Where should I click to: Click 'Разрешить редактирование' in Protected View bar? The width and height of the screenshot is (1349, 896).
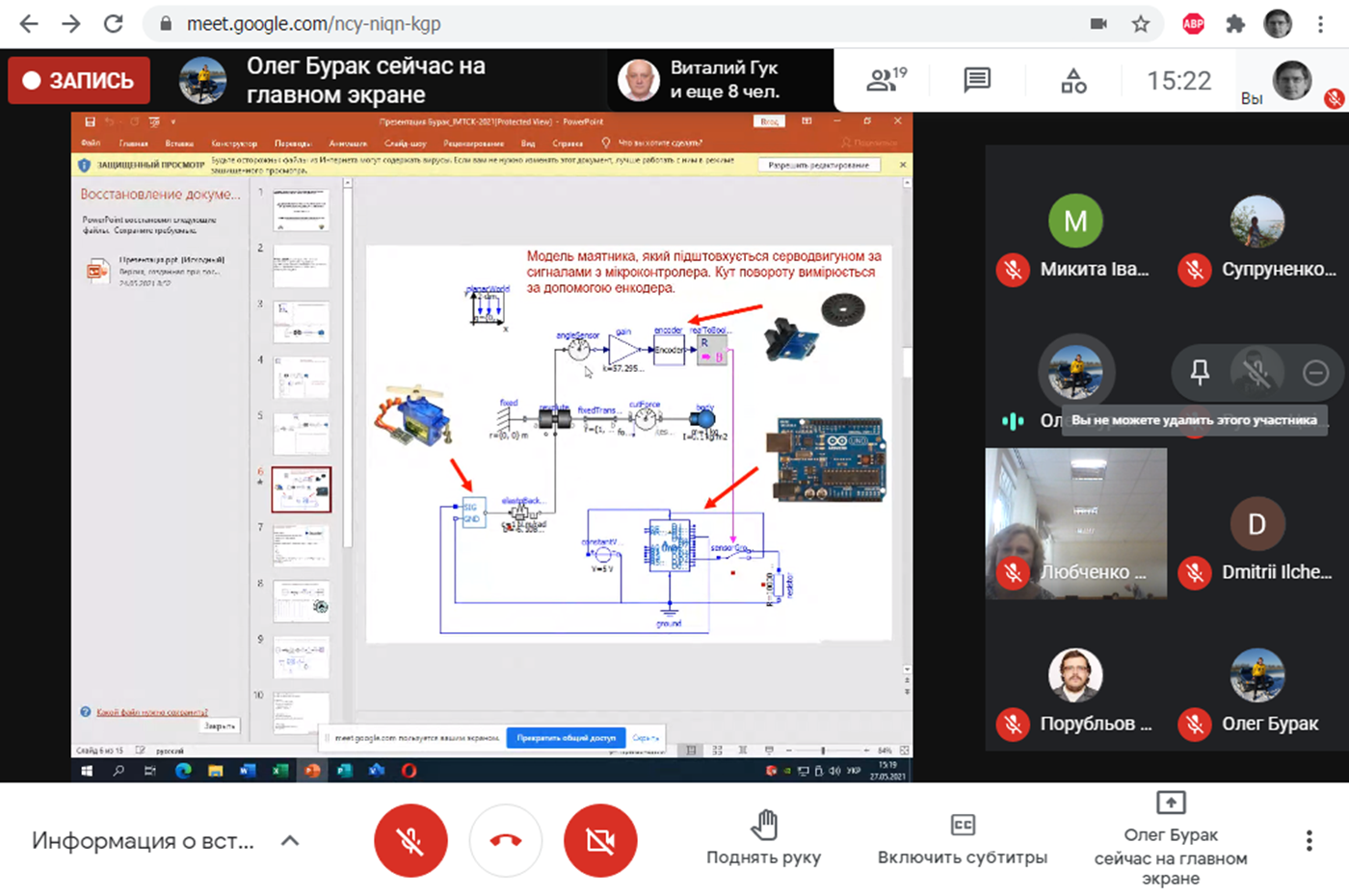pyautogui.click(x=819, y=165)
